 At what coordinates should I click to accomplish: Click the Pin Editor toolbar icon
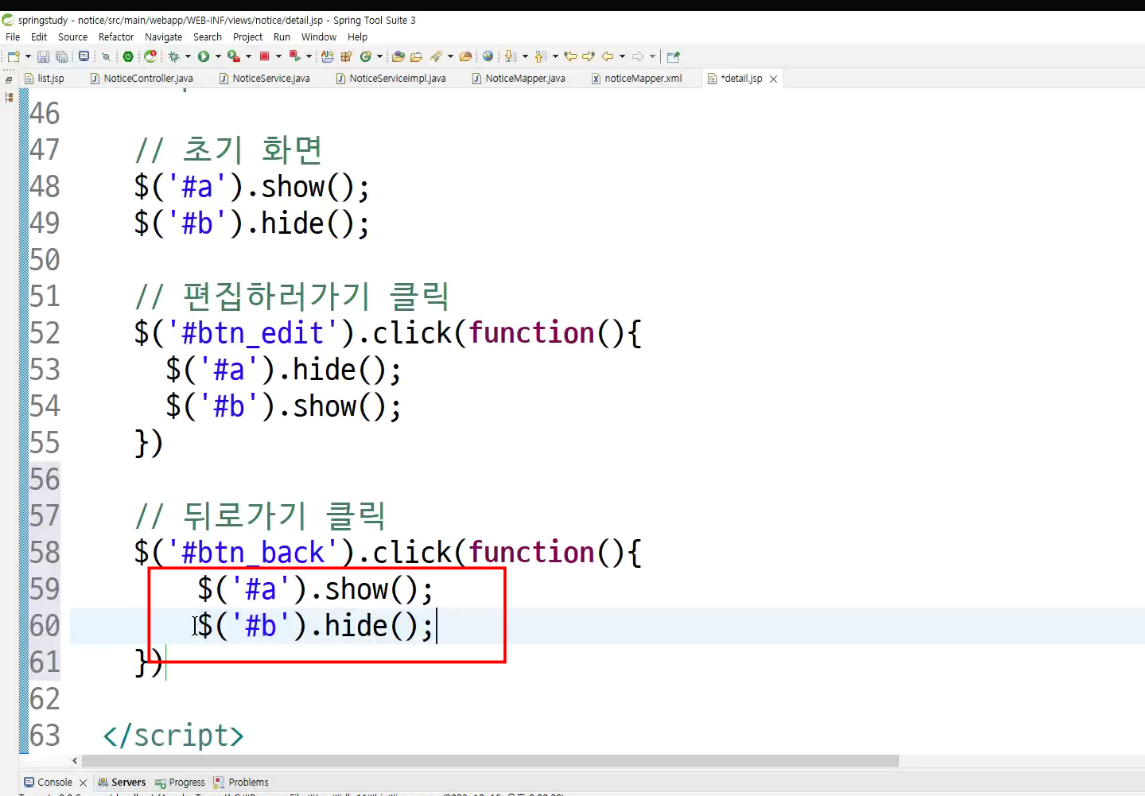pos(673,56)
